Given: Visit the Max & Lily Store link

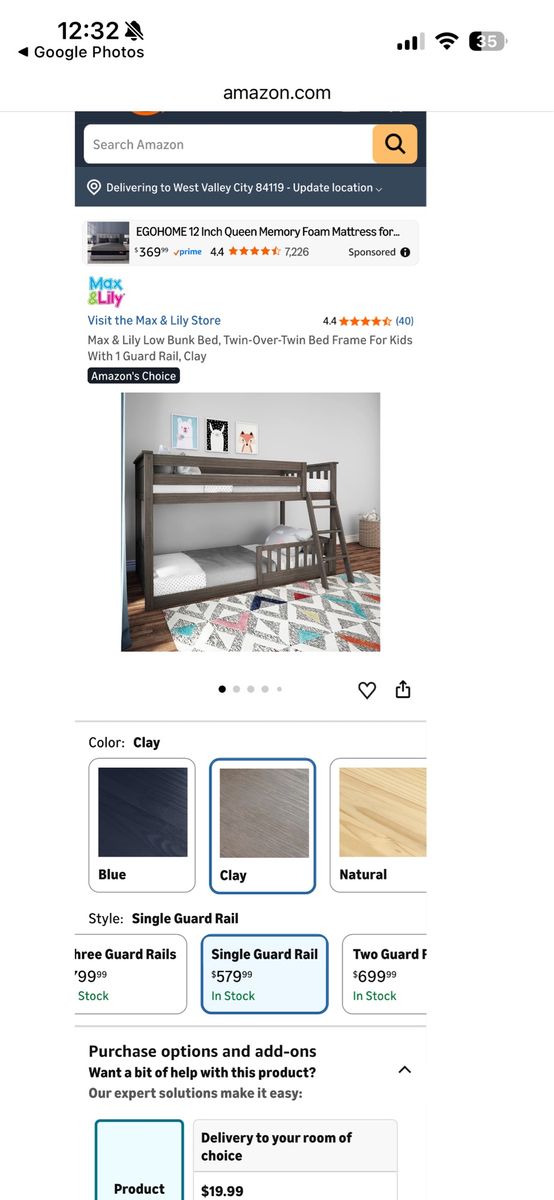Looking at the screenshot, I should 154,320.
